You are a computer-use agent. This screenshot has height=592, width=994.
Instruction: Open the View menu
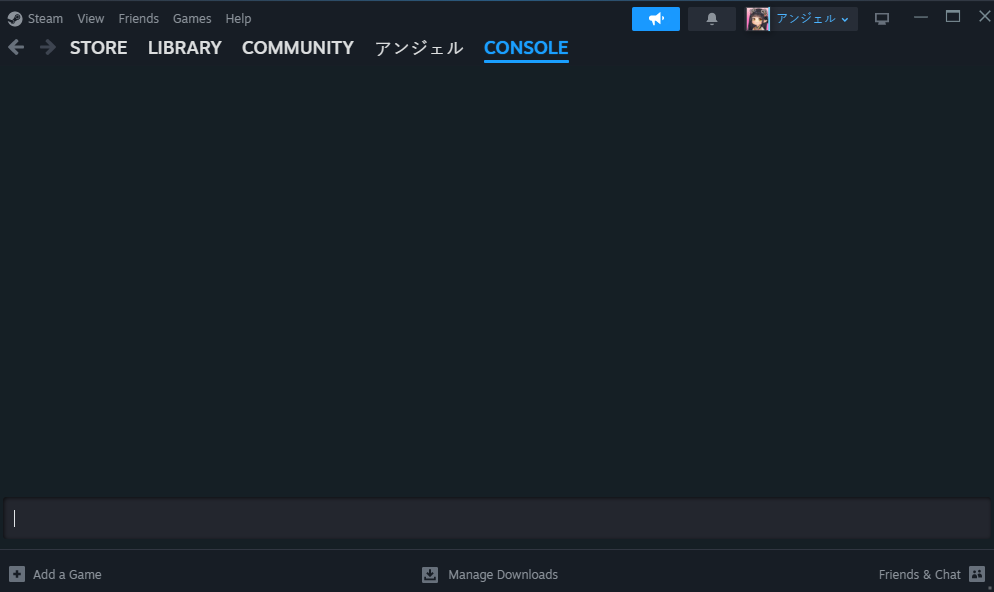pyautogui.click(x=91, y=19)
